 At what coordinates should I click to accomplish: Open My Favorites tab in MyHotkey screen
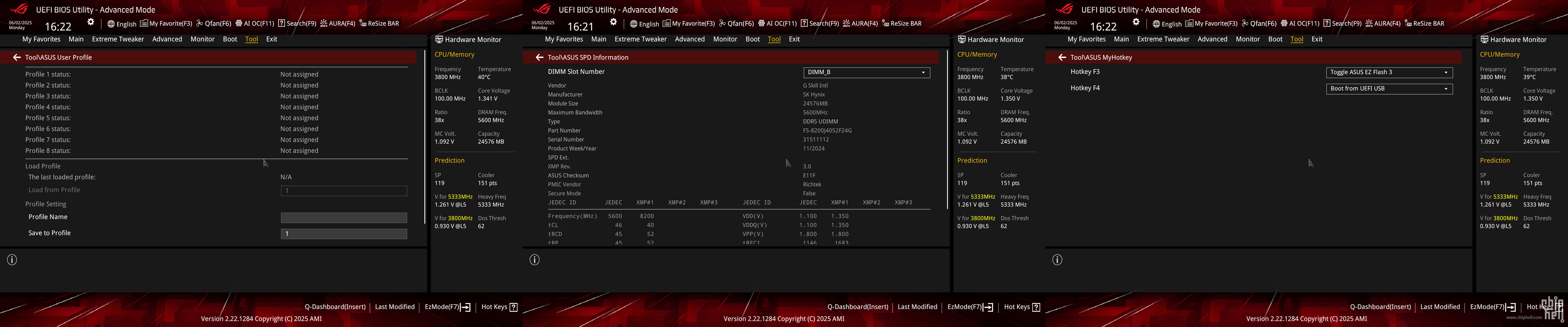1086,39
